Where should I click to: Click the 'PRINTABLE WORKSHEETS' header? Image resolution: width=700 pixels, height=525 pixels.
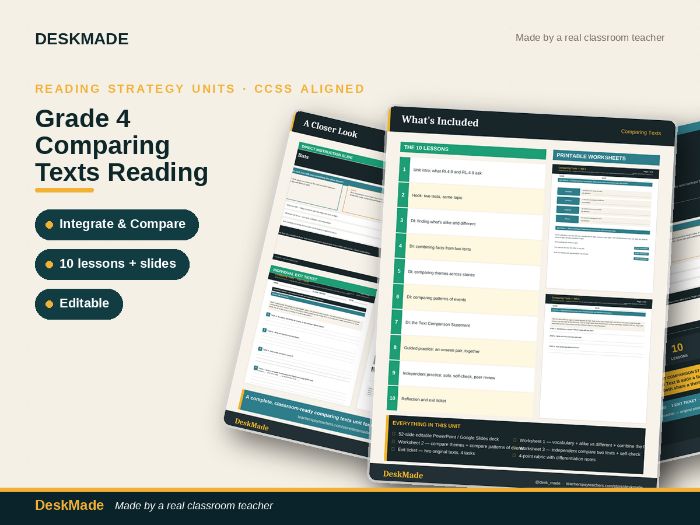tap(606, 158)
